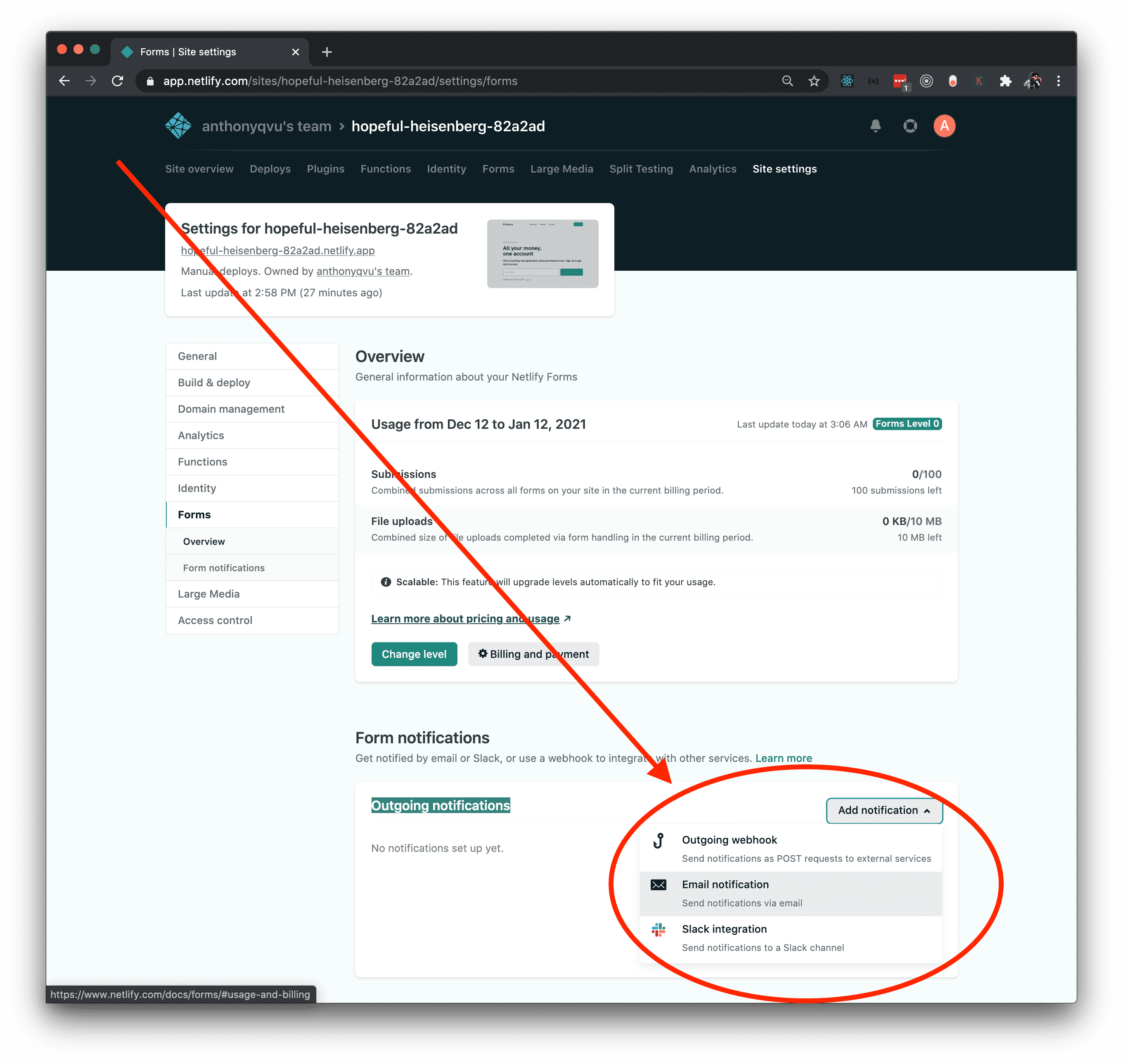Screen dimensions: 1123x1064
Task: Click the Change level button
Action: 414,654
